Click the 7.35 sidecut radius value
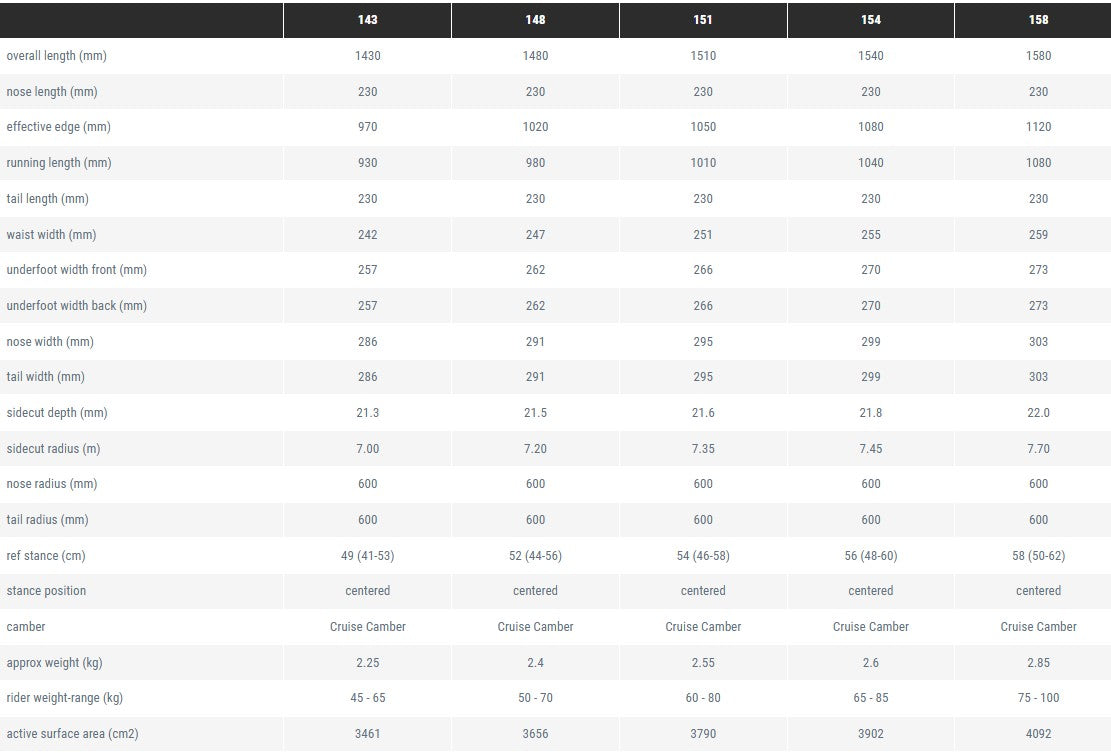 pos(703,448)
